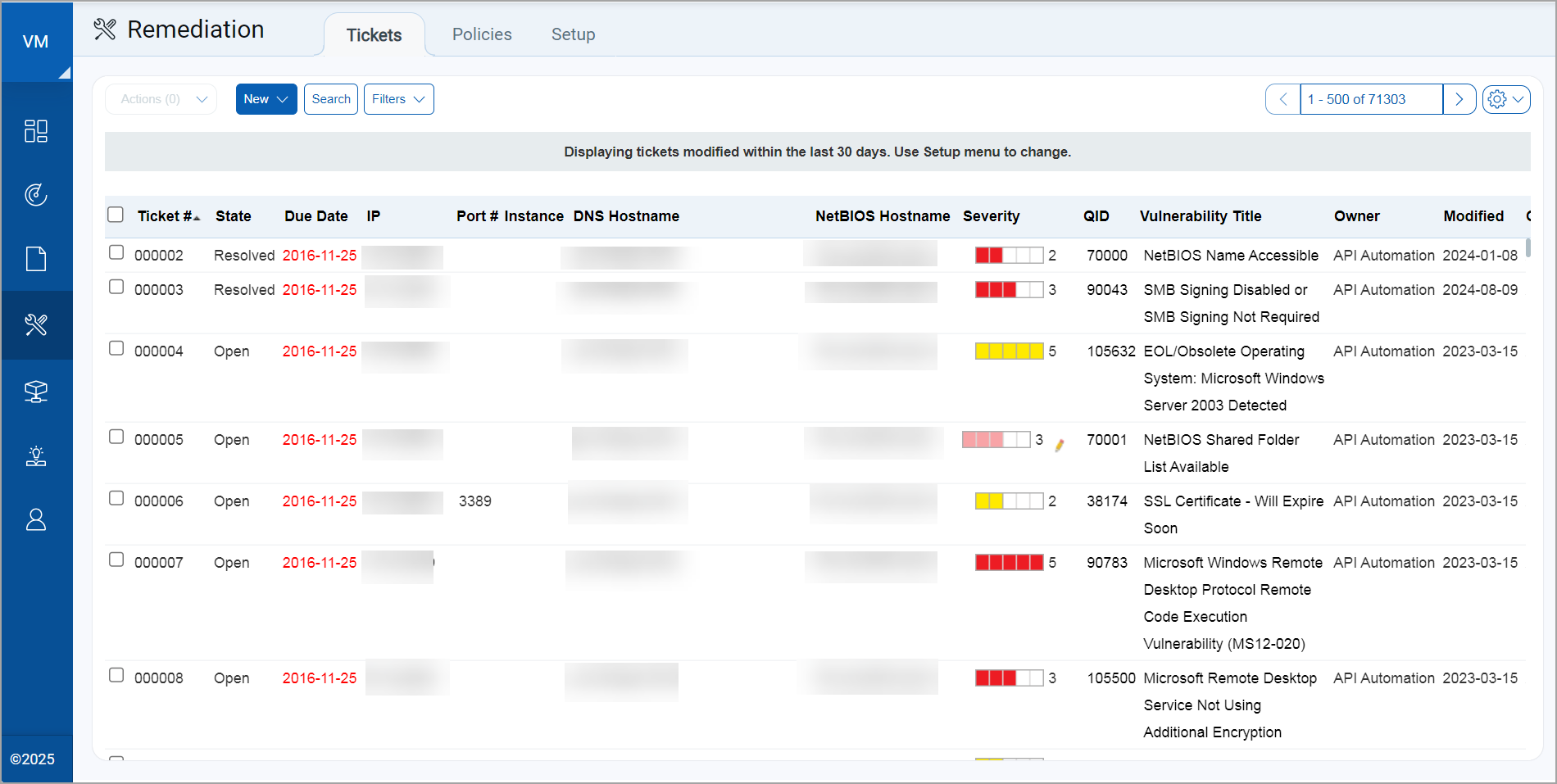Viewport: 1557px width, 784px height.
Task: Open the Assets network icon in sidebar
Action: tap(36, 392)
